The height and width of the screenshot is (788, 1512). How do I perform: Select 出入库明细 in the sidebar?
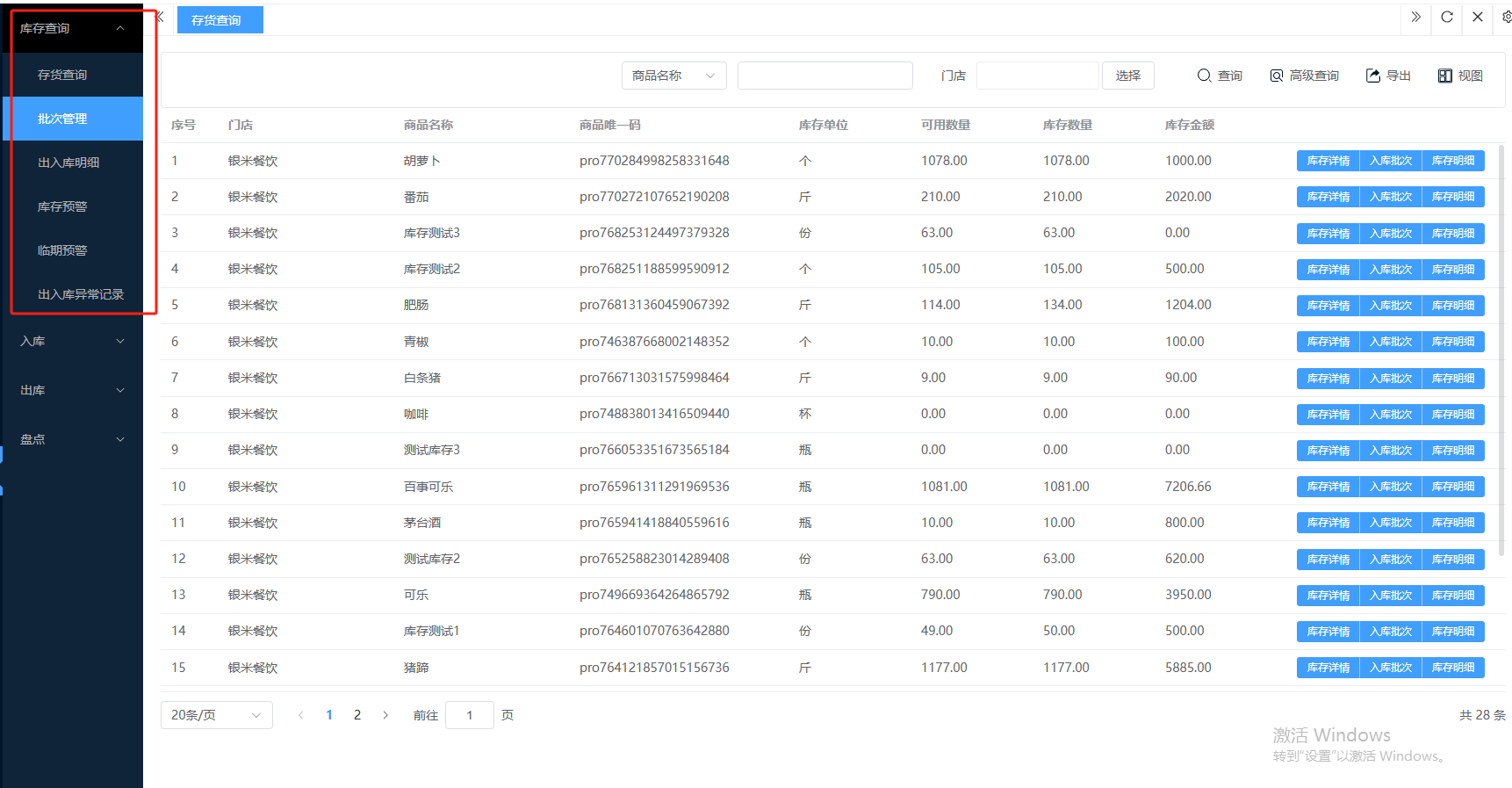coord(68,163)
